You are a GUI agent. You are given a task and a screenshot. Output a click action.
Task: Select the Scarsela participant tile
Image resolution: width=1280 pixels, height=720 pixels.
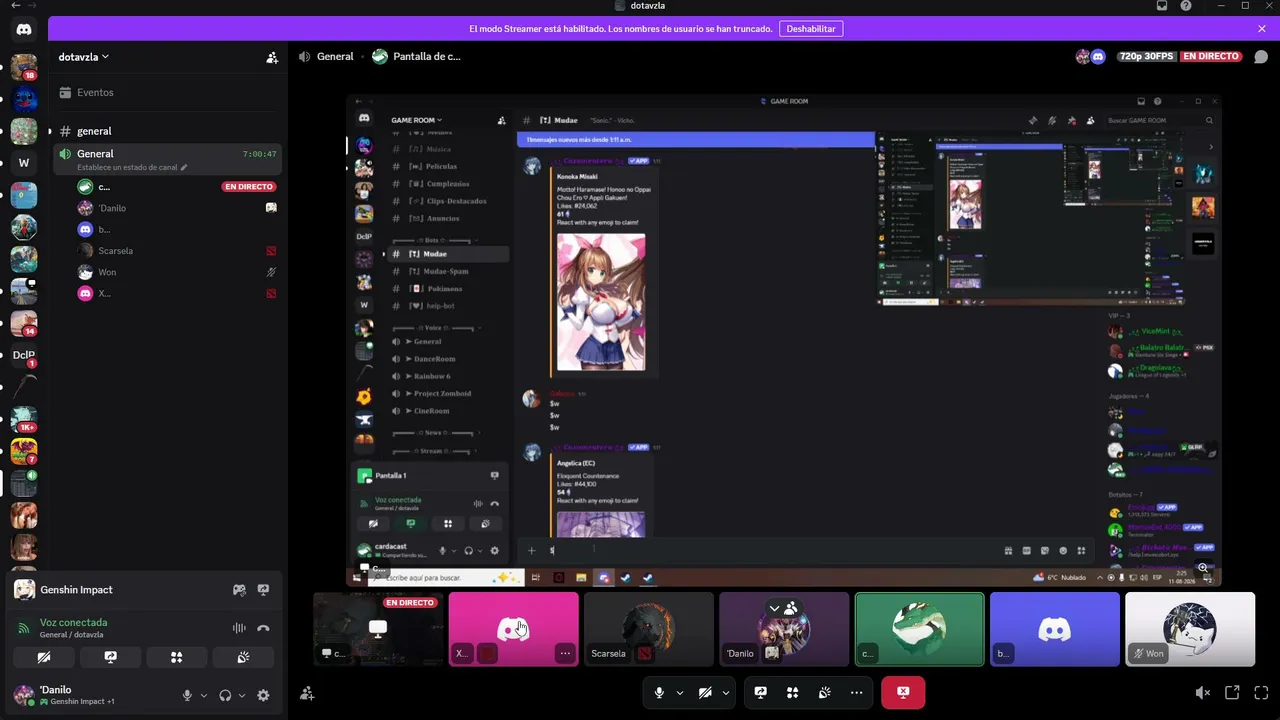pos(649,629)
